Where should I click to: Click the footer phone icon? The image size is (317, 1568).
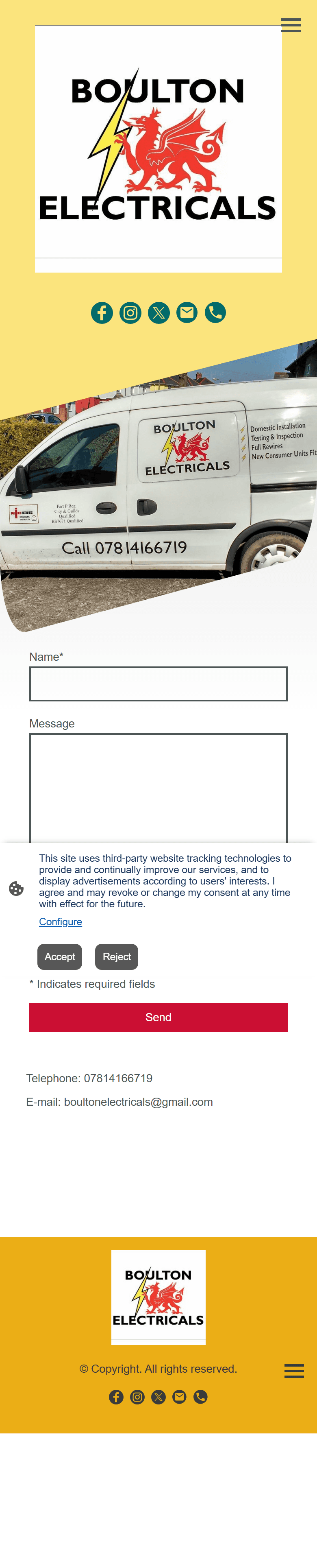[200, 1397]
